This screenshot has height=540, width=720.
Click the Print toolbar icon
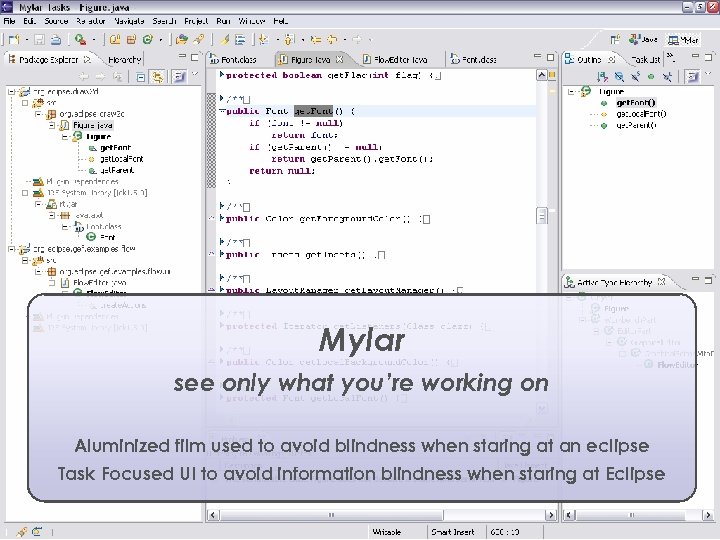tap(56, 40)
